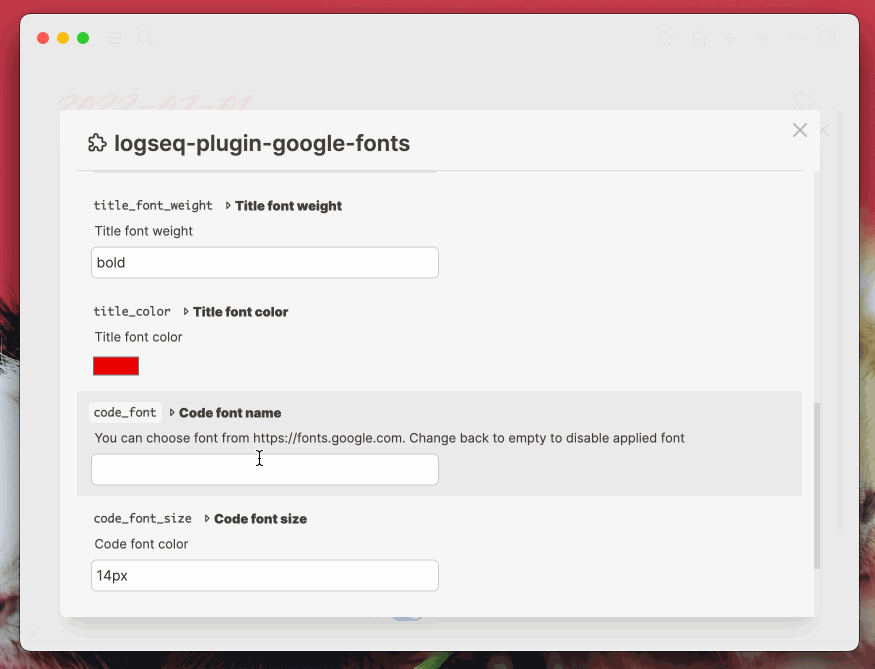Click the fonts.google.com description text

tap(390, 438)
